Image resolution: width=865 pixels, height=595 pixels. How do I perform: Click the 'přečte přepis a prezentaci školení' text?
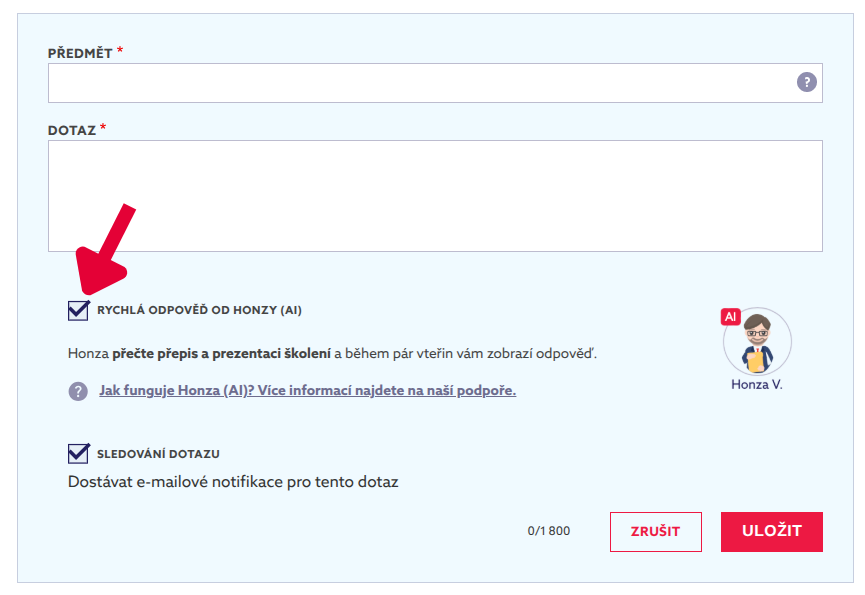(221, 354)
